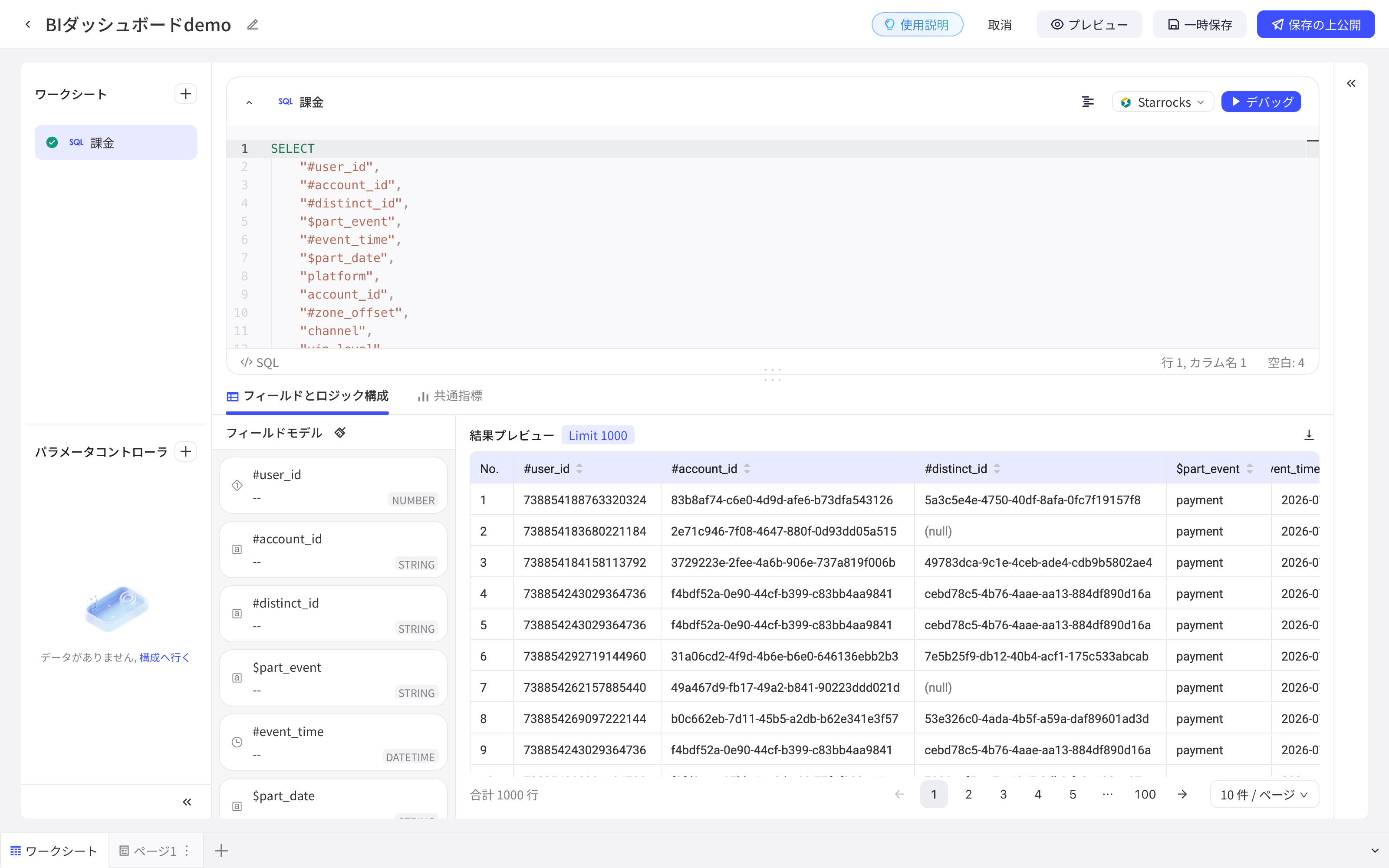Click 取消 to cancel

(1000, 25)
